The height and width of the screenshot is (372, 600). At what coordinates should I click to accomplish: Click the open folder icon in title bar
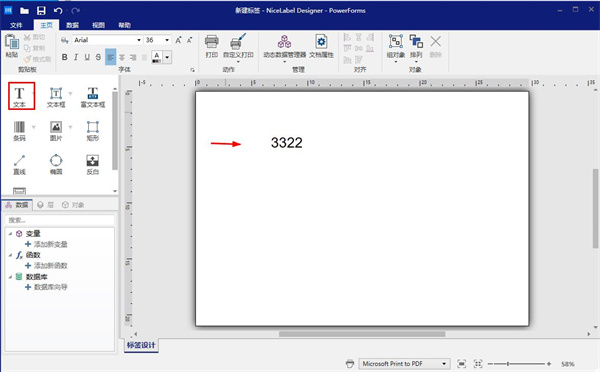(x=24, y=11)
